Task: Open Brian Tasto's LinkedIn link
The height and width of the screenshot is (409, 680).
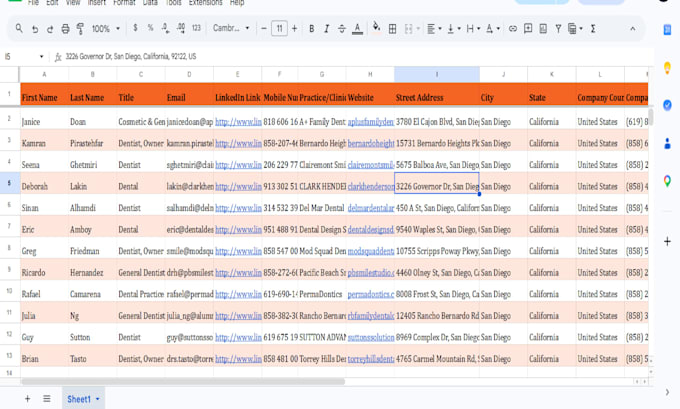Action: click(x=238, y=359)
